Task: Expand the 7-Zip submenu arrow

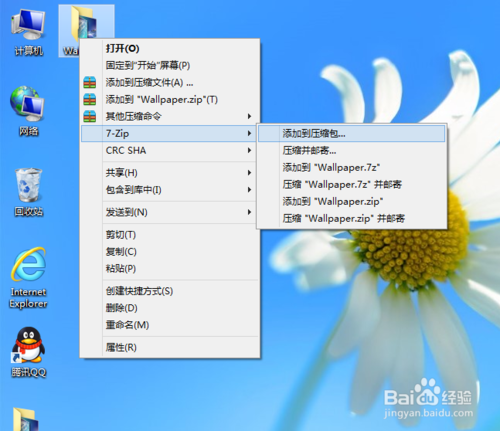Action: (249, 133)
